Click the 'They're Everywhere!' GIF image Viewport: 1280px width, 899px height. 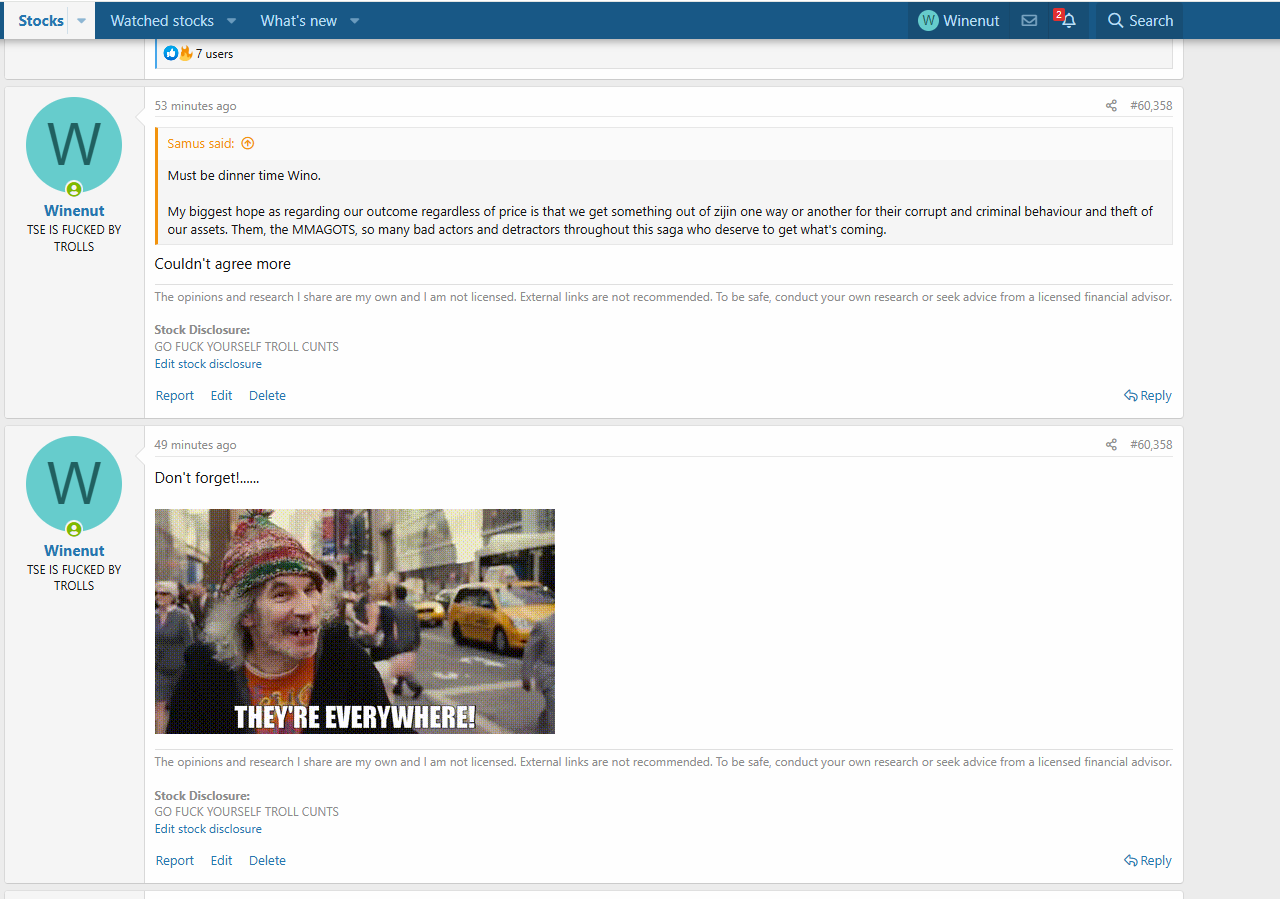coord(355,621)
